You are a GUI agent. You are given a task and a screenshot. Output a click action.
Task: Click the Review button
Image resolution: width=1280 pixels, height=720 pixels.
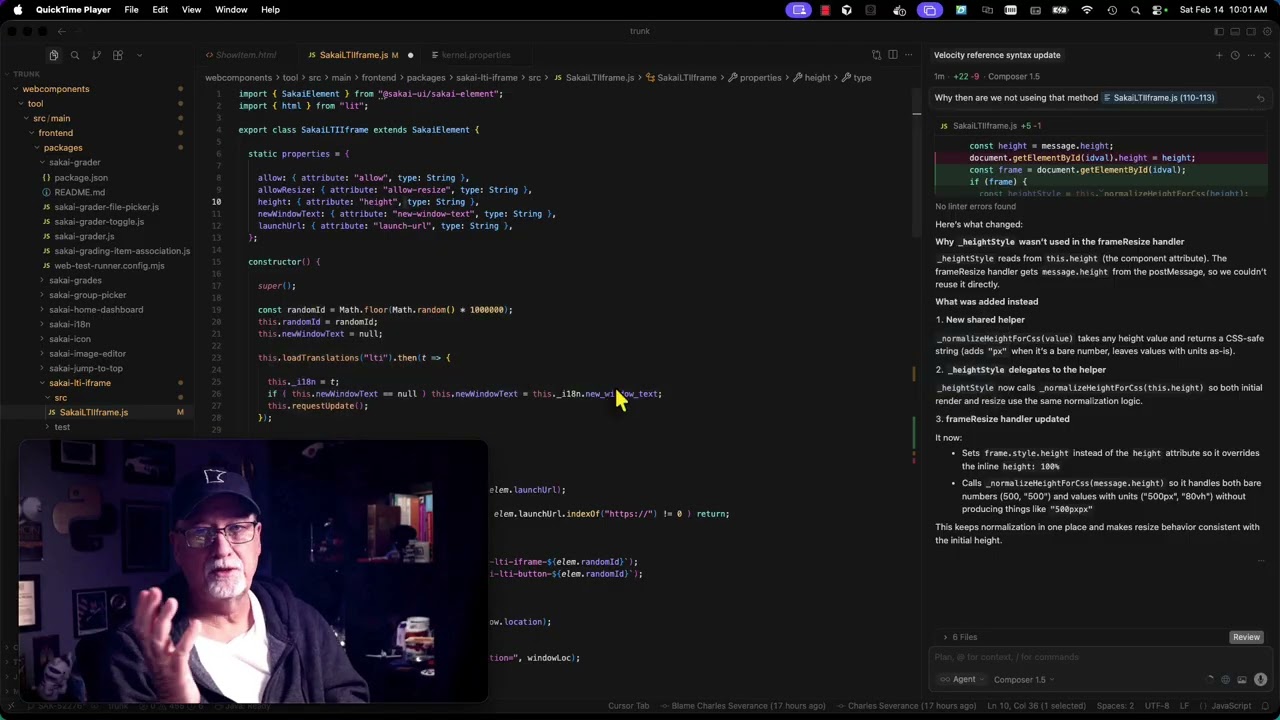[x=1246, y=637]
